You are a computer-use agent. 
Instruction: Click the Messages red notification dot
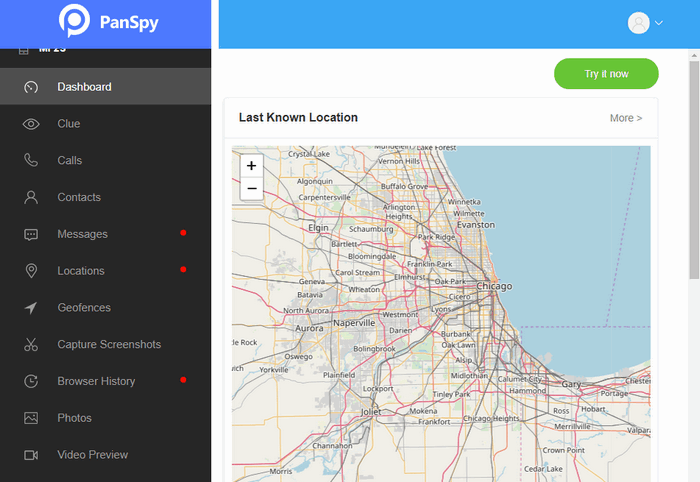pos(183,233)
